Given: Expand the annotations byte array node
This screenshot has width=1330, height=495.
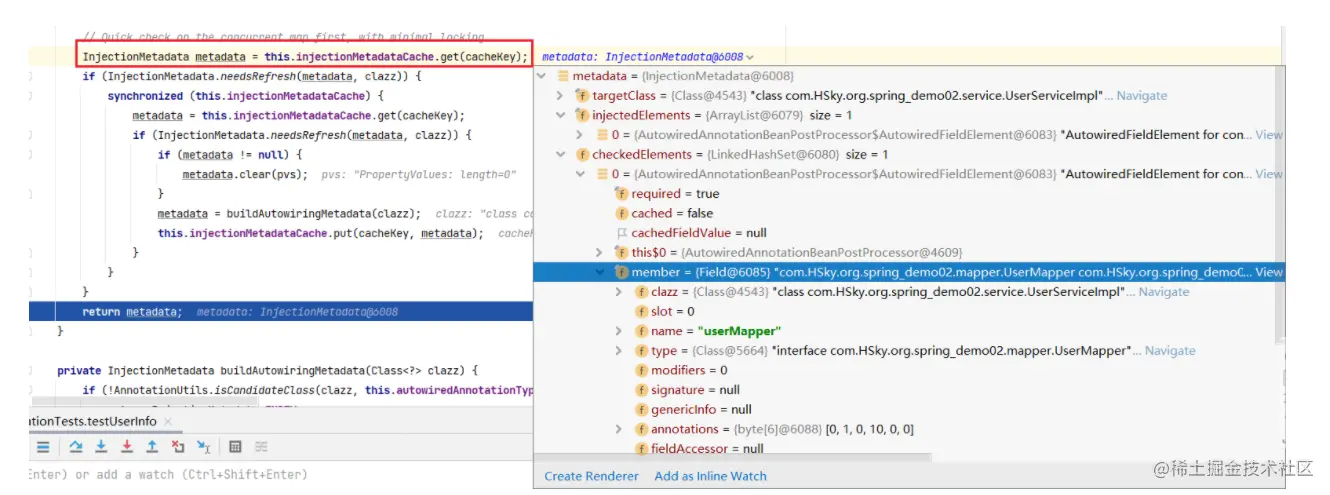Looking at the screenshot, I should coord(619,429).
